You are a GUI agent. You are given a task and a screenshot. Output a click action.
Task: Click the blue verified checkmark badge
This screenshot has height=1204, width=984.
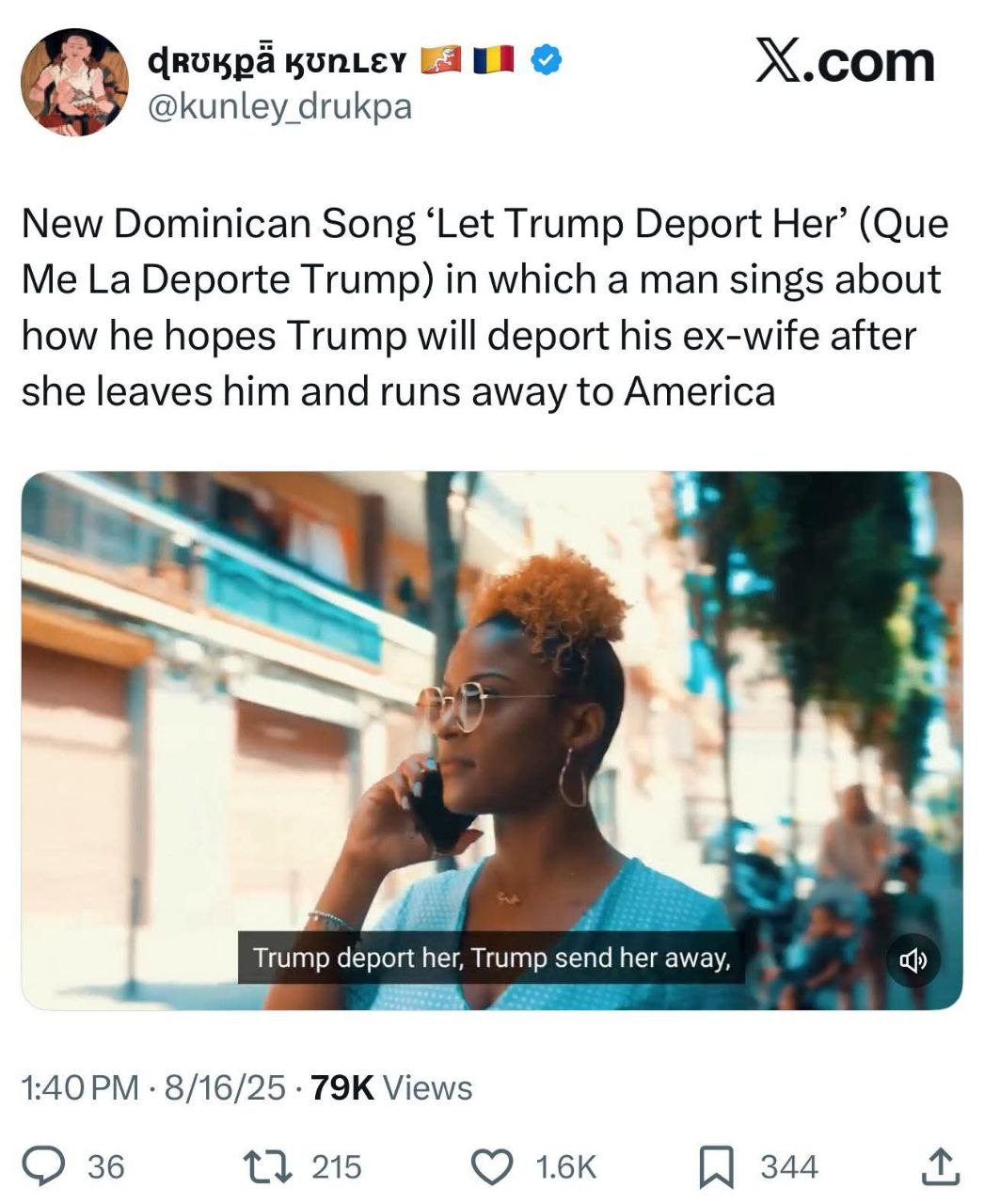pos(547,60)
